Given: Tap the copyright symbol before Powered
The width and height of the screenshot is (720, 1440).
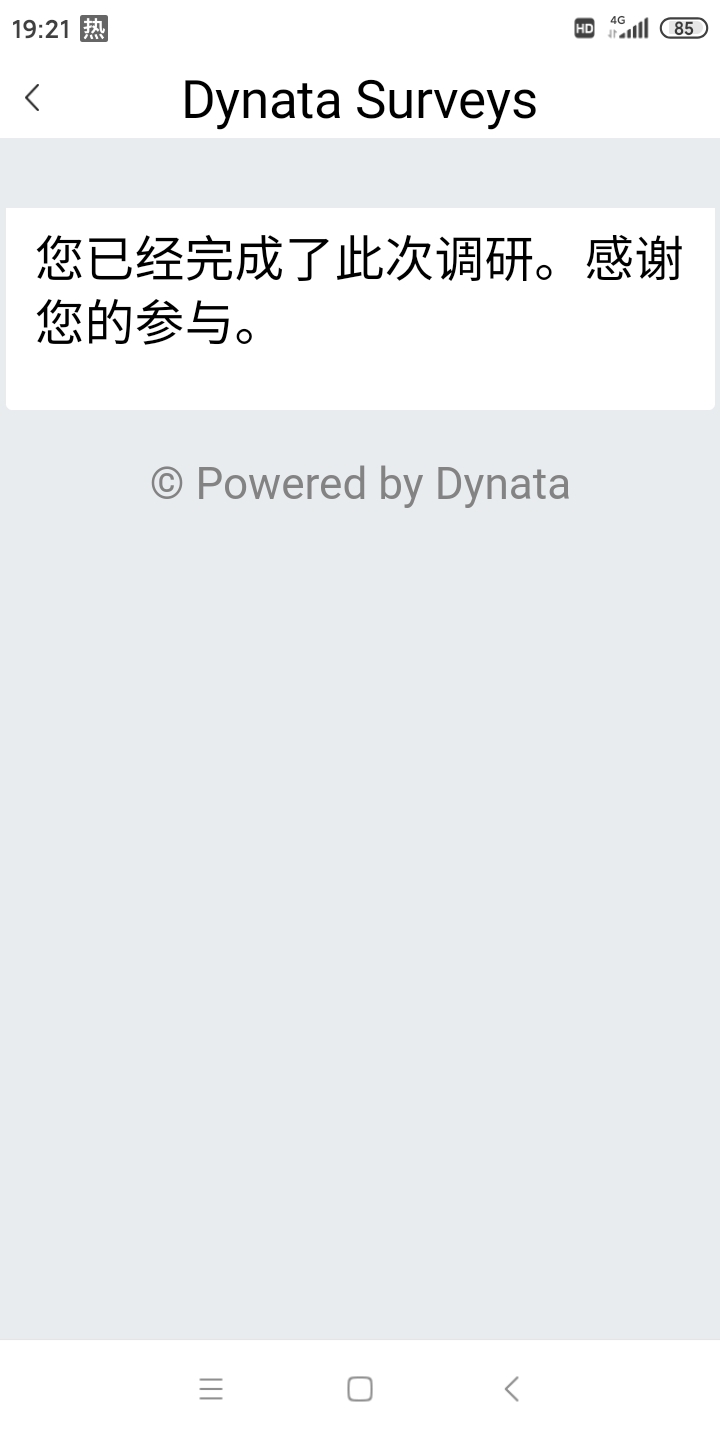Looking at the screenshot, I should pos(167,484).
